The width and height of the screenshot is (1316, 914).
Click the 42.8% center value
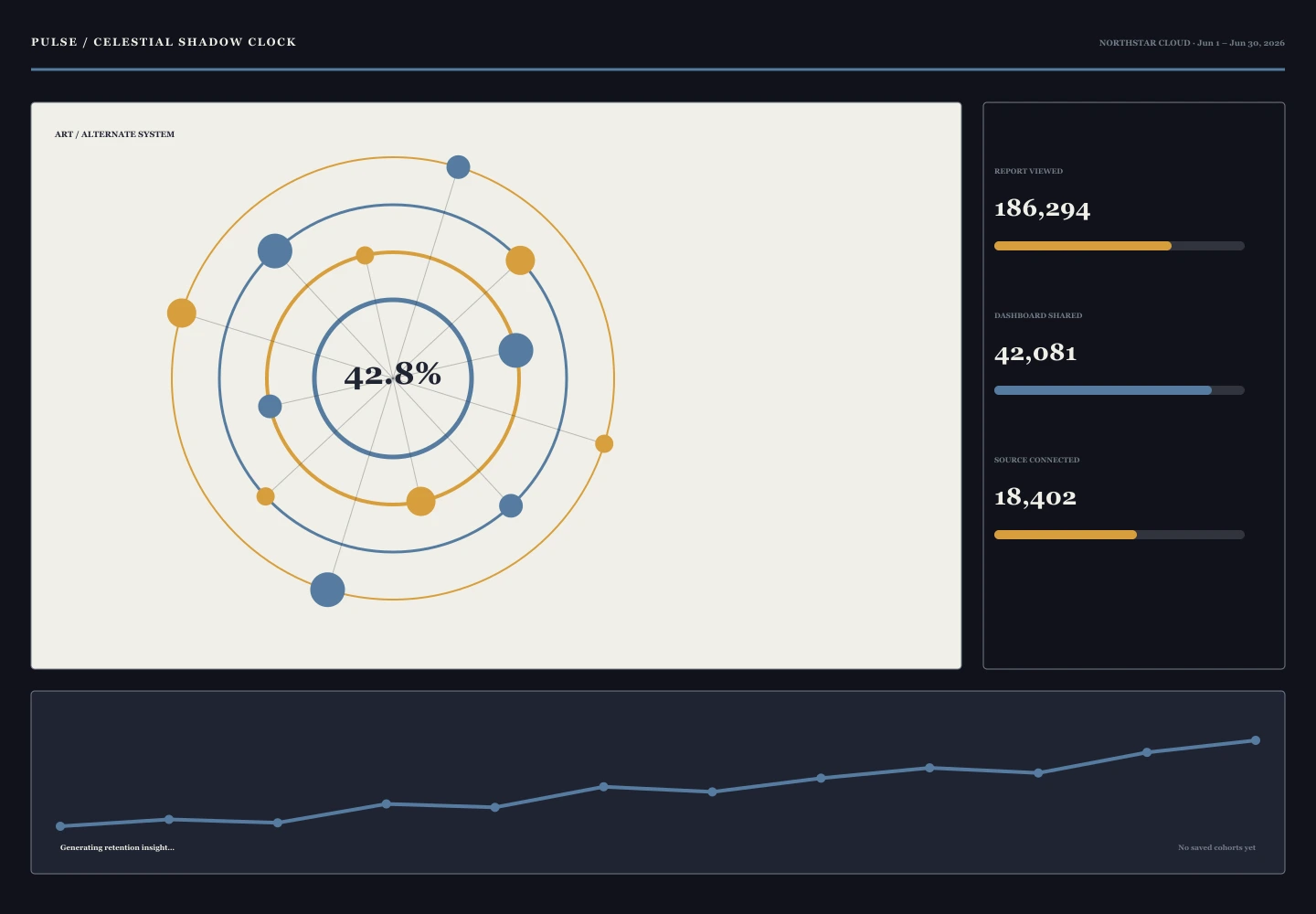click(x=393, y=374)
